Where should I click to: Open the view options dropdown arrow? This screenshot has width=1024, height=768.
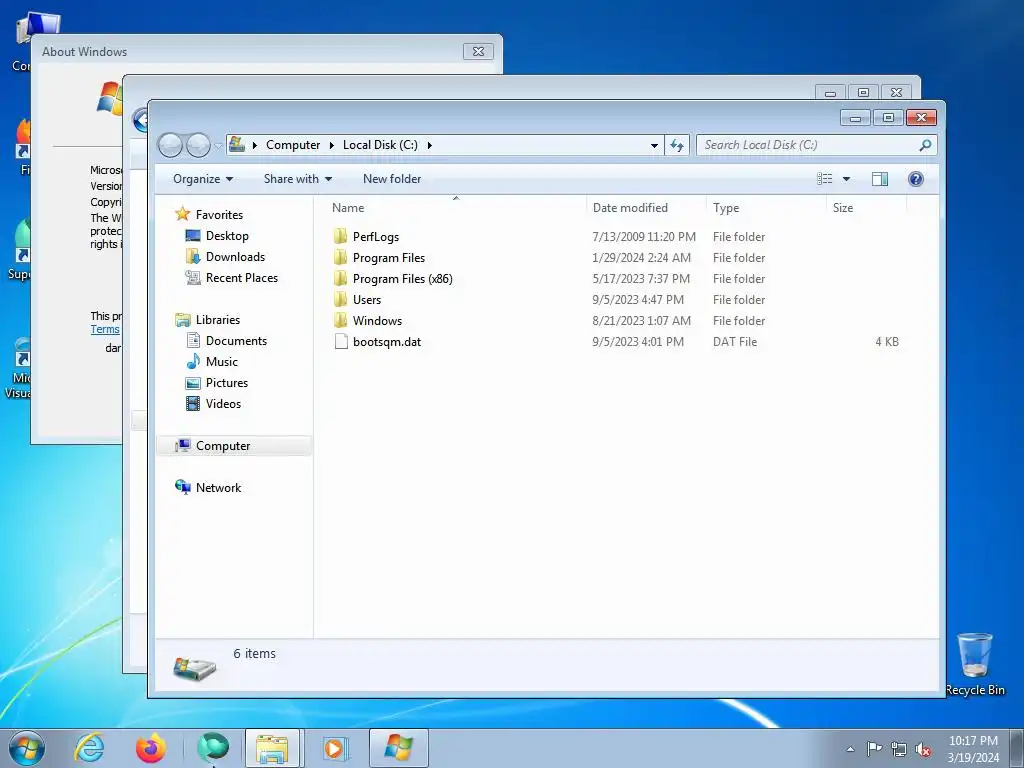(846, 179)
